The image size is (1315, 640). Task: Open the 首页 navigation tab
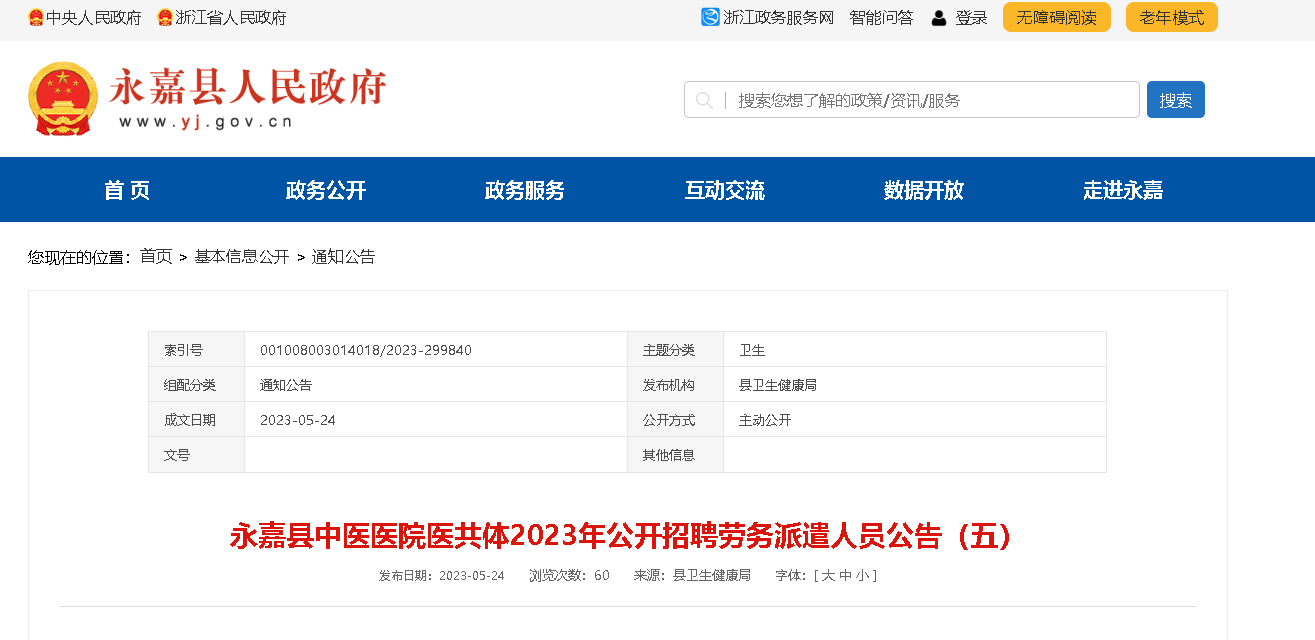[x=127, y=190]
